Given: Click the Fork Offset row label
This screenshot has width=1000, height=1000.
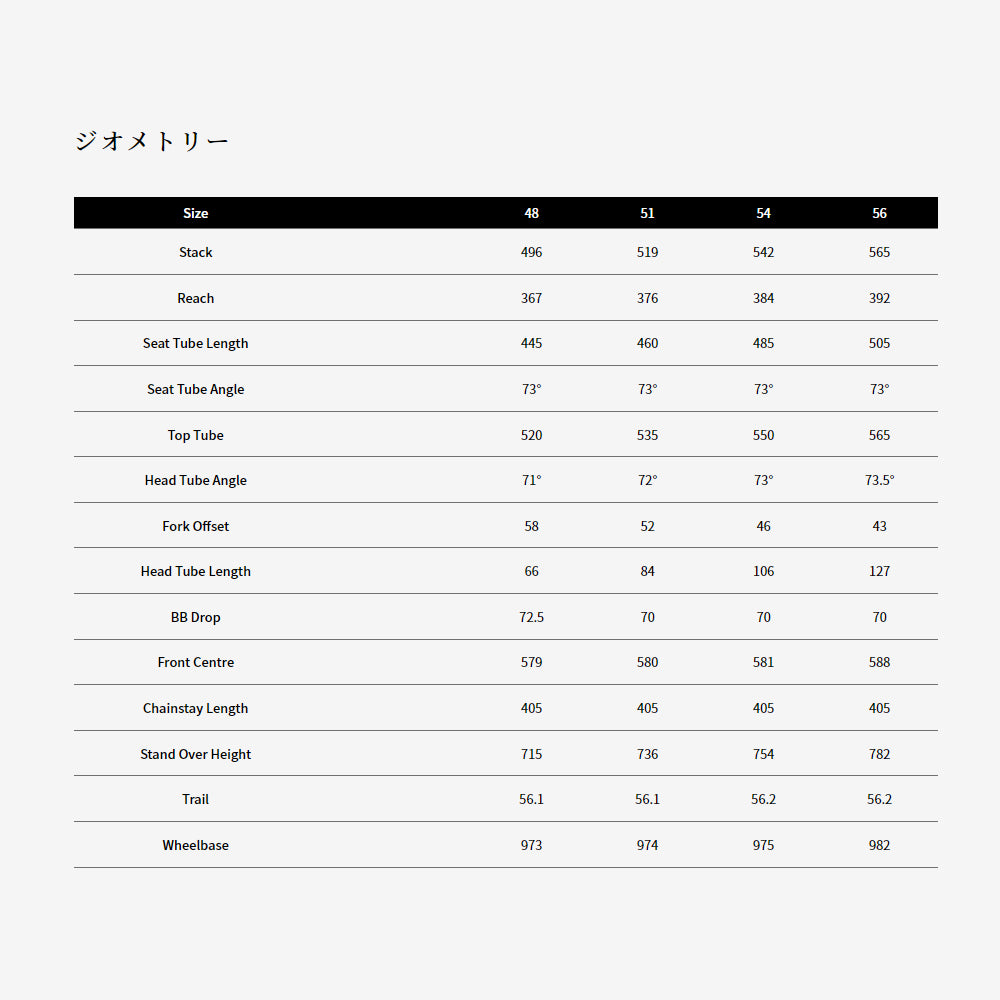Looking at the screenshot, I should pos(195,526).
